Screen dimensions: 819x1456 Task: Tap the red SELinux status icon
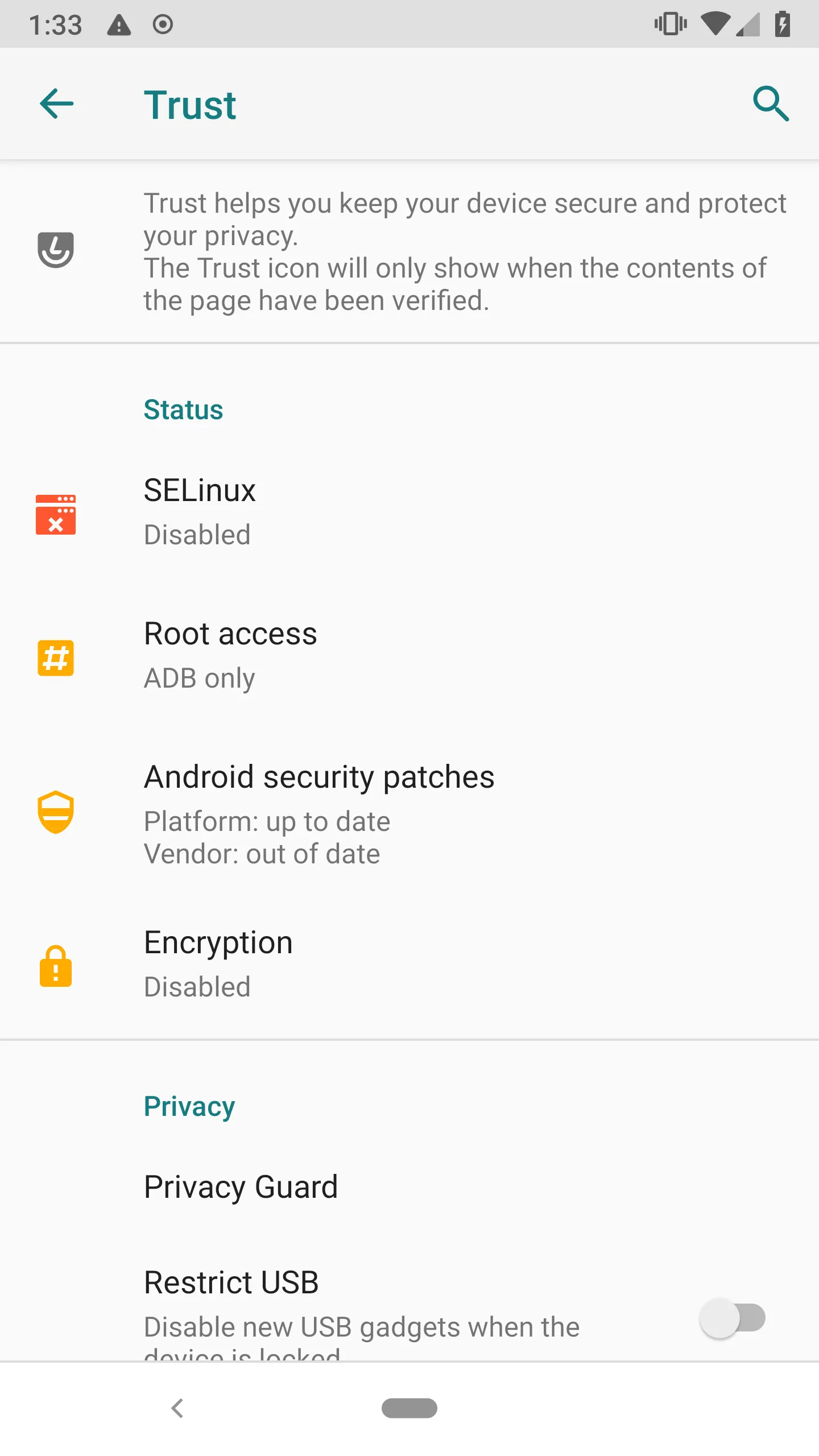[56, 515]
